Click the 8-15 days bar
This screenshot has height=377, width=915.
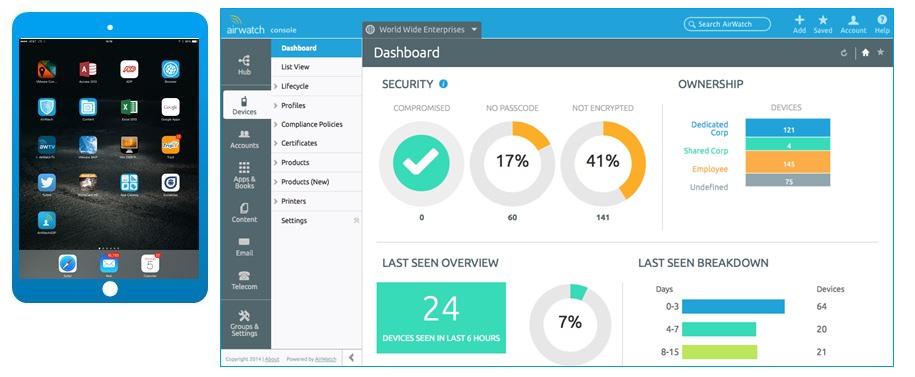click(720, 352)
